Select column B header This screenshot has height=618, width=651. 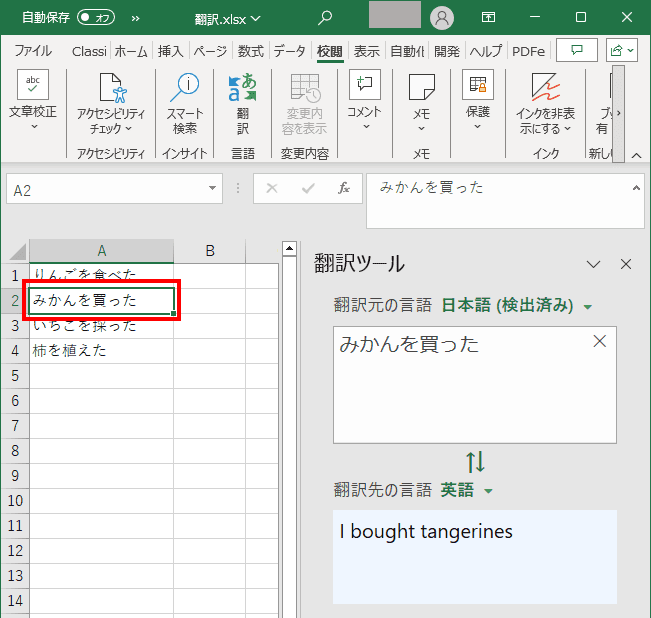point(210,251)
